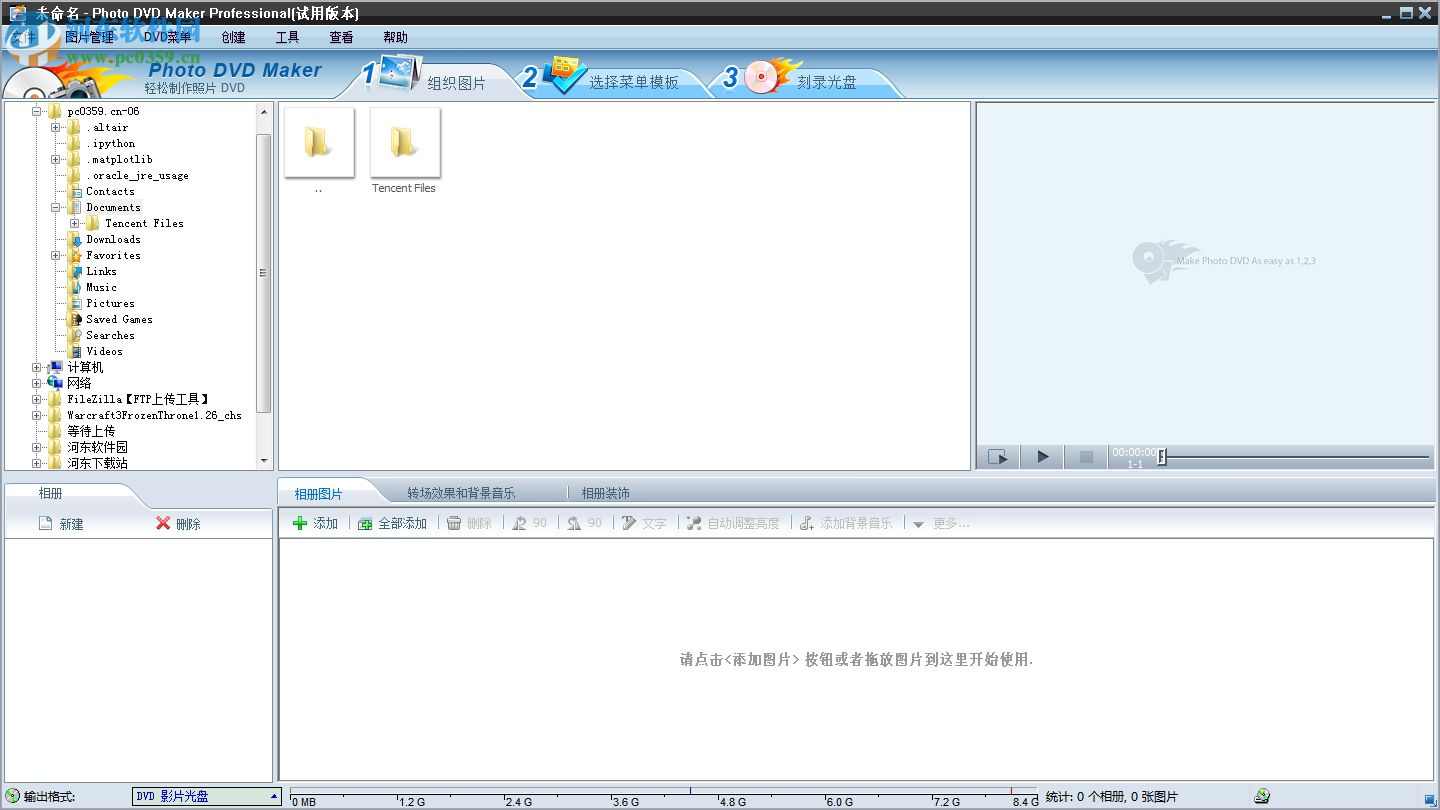Click the 工具 menu in the menu bar

287,37
